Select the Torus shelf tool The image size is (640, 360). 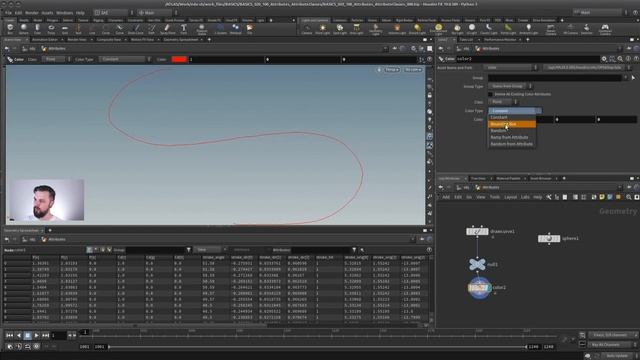tap(51, 29)
